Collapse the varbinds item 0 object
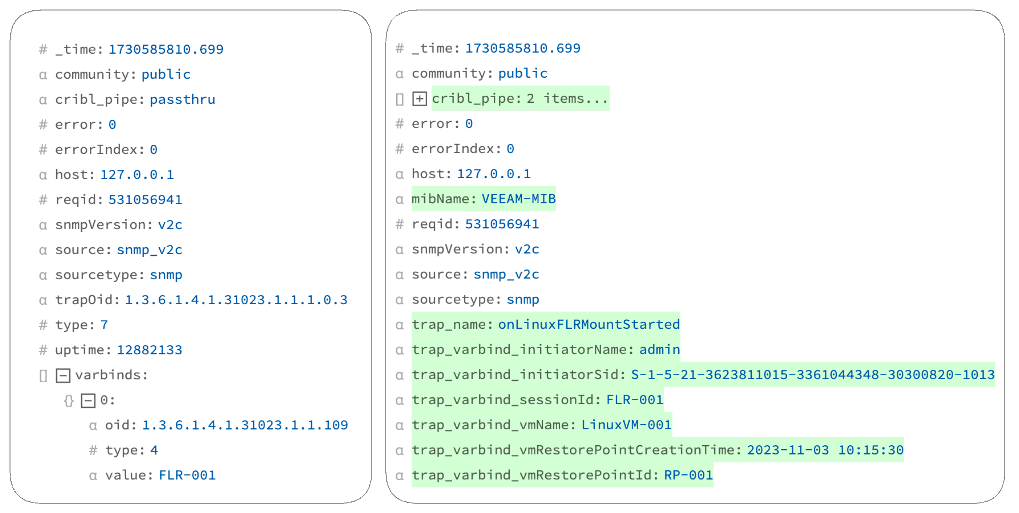Viewport: 1019px width, 513px height. tap(87, 401)
